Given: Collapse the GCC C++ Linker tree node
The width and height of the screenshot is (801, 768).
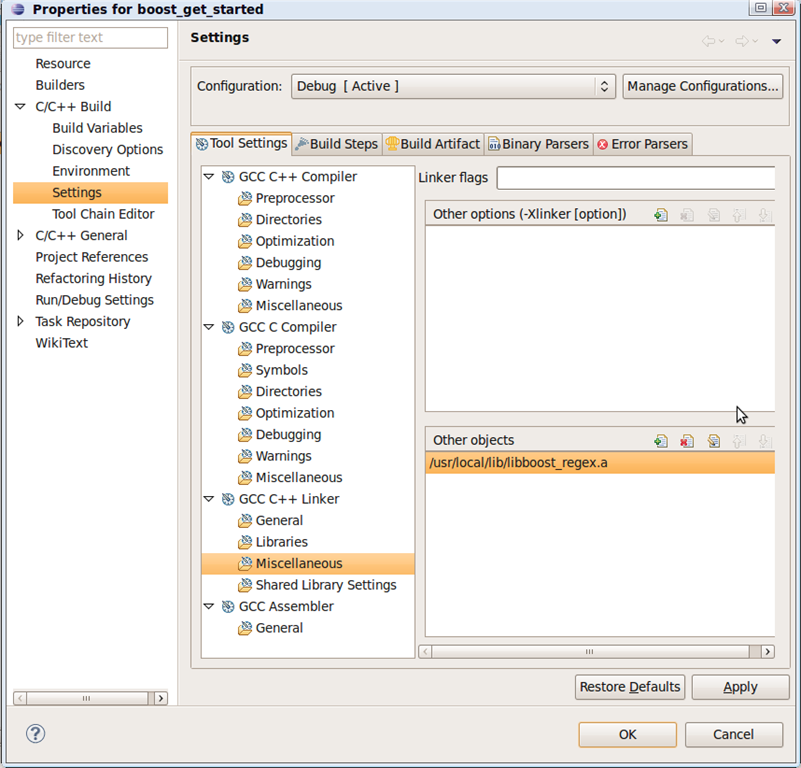Looking at the screenshot, I should point(208,499).
